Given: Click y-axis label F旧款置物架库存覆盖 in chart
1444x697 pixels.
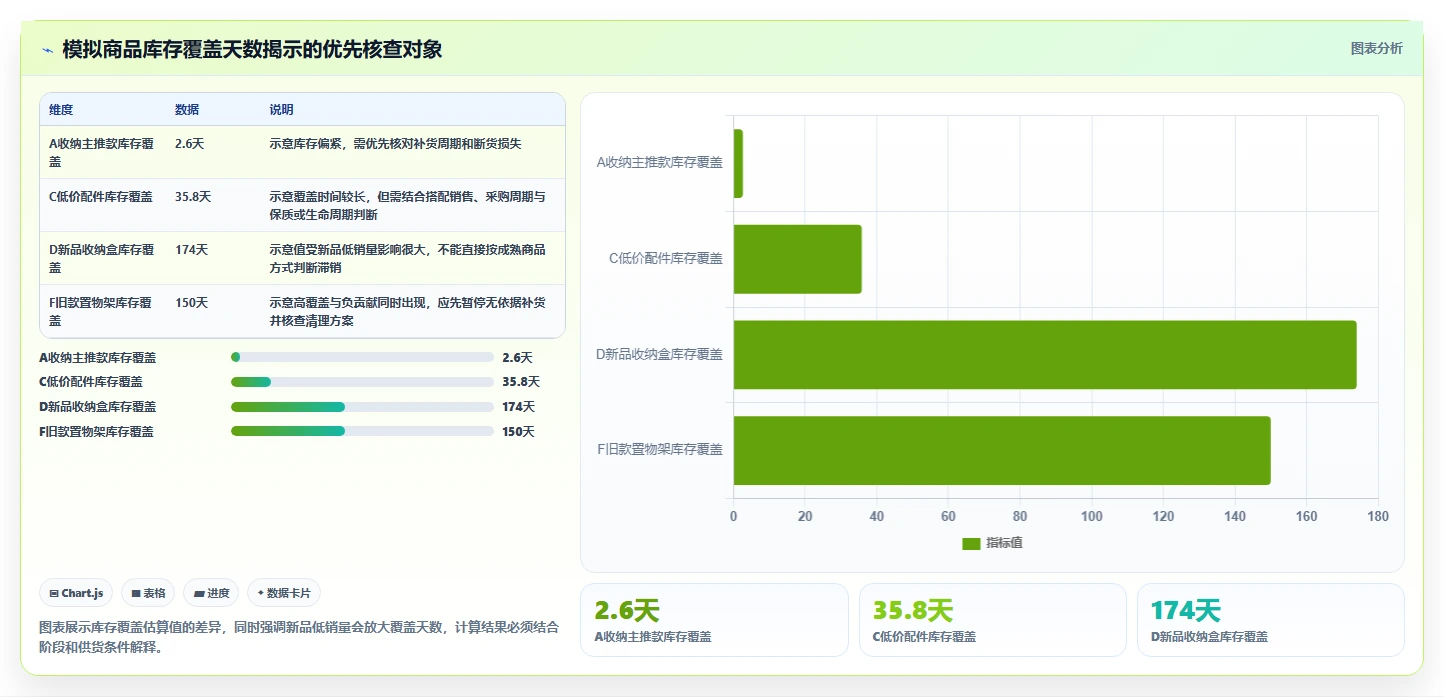Looking at the screenshot, I should pyautogui.click(x=660, y=450).
